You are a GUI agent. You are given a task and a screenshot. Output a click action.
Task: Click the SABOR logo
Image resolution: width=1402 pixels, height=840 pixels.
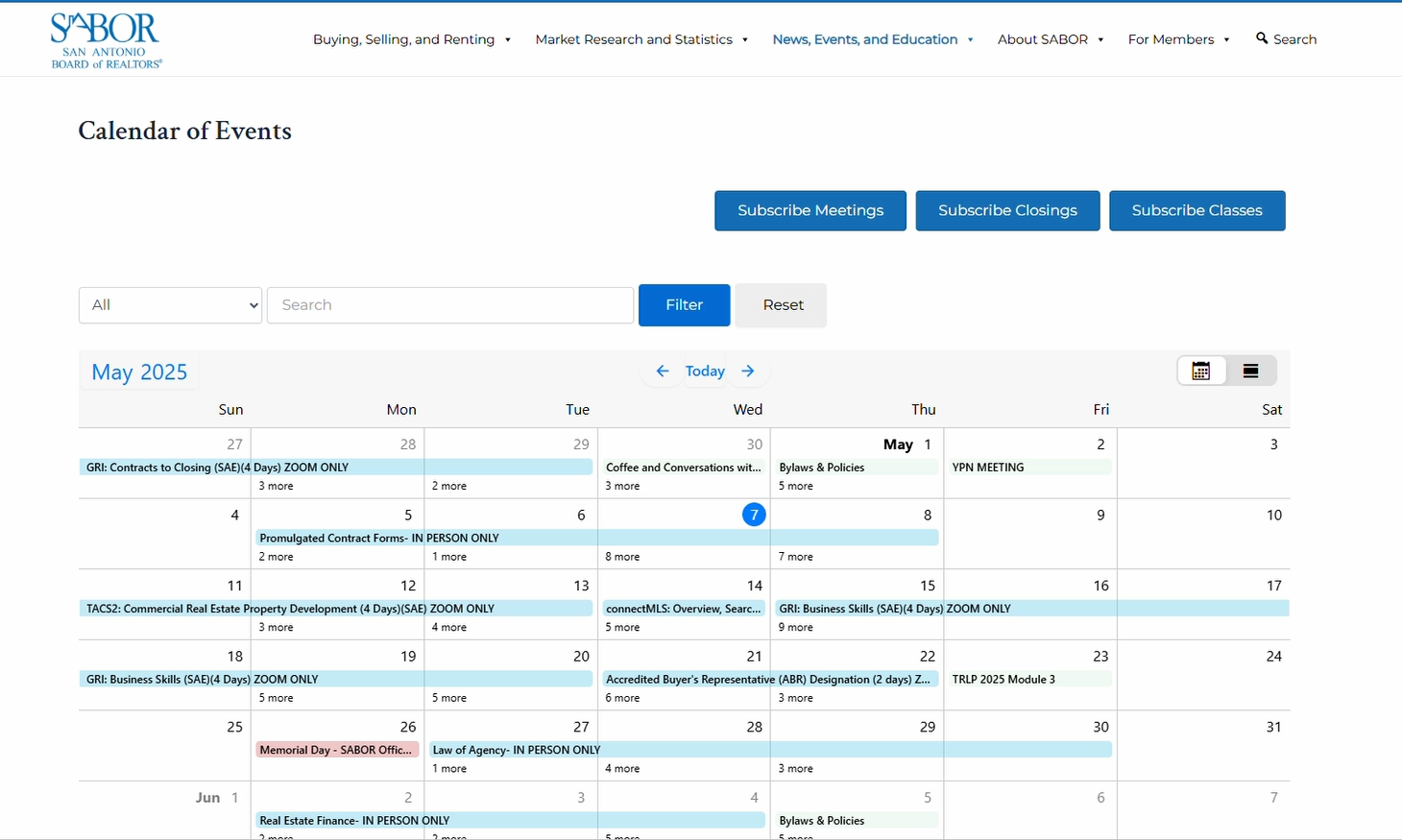106,40
